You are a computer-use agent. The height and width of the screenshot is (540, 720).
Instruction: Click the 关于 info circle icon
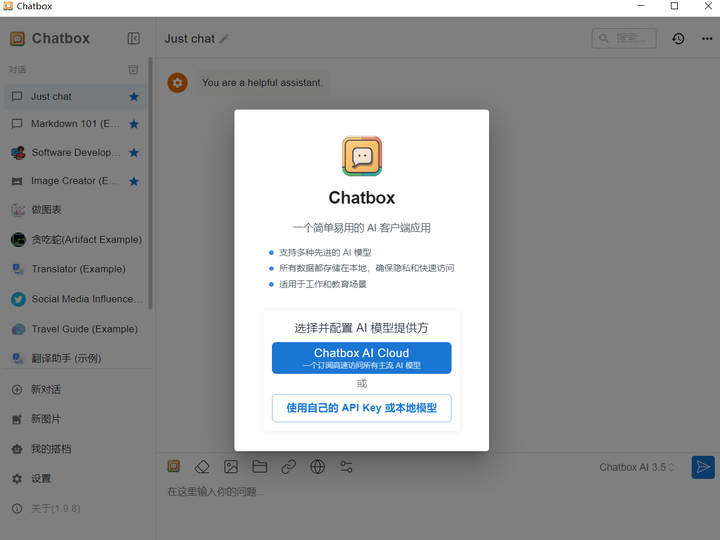[17, 509]
